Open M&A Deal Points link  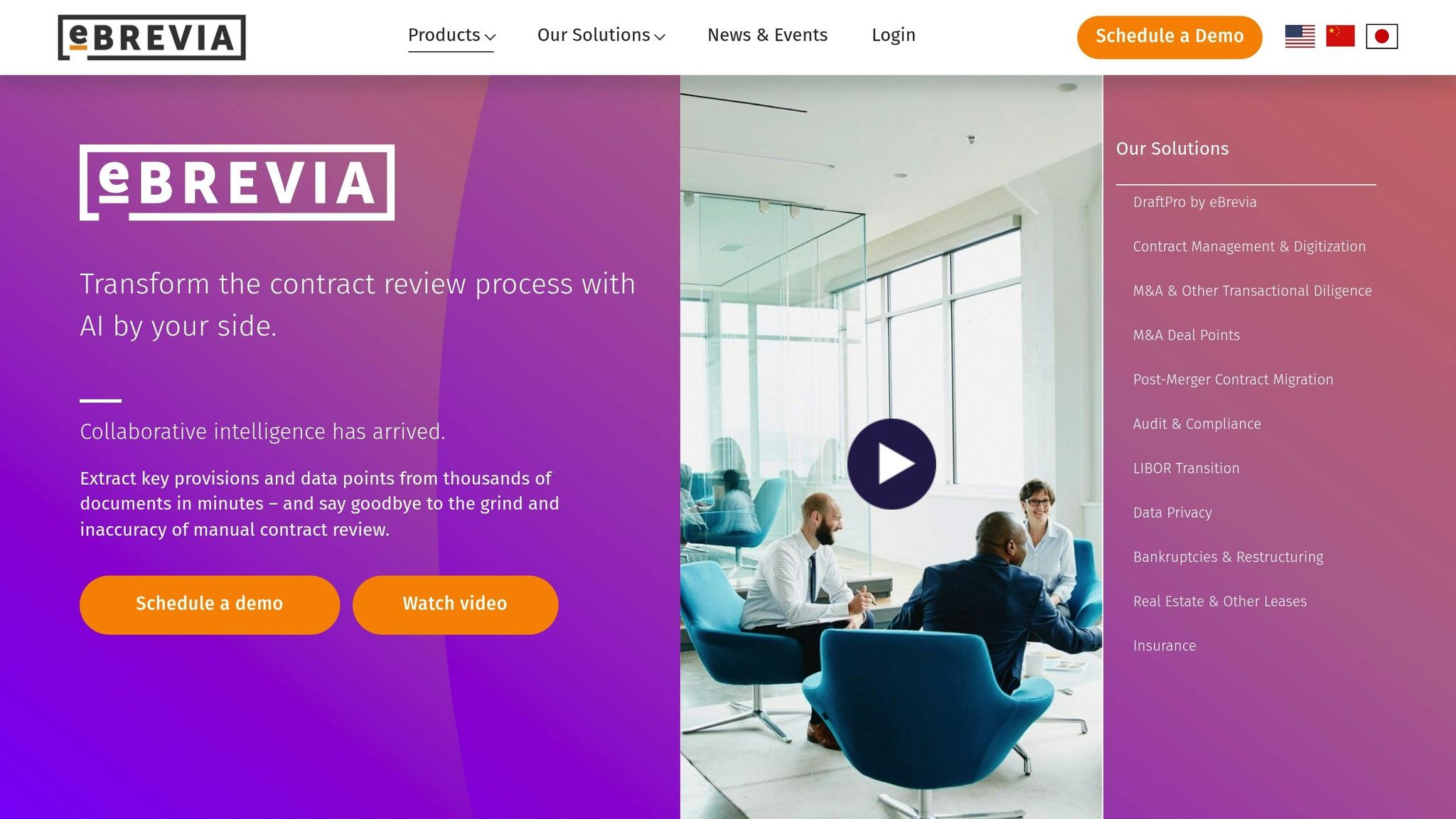pyautogui.click(x=1186, y=335)
